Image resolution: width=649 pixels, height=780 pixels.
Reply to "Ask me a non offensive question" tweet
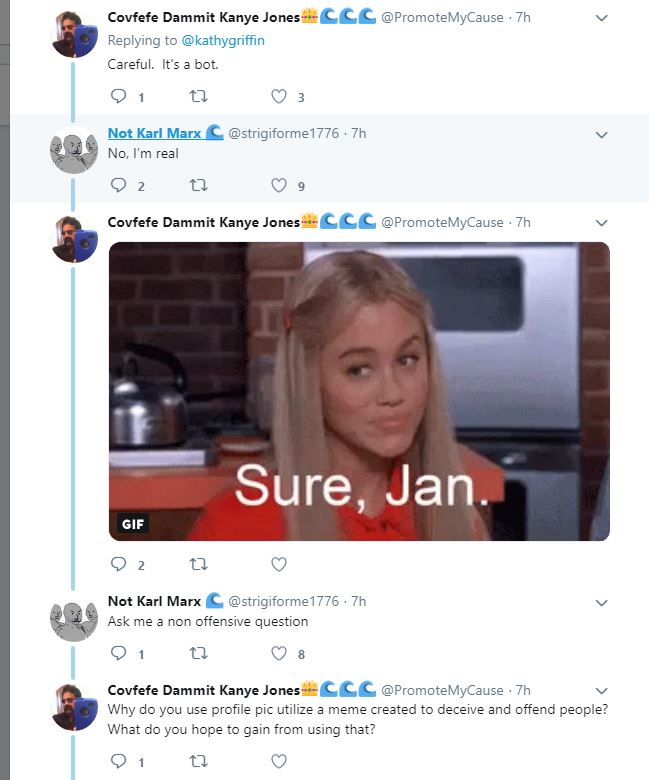point(118,654)
